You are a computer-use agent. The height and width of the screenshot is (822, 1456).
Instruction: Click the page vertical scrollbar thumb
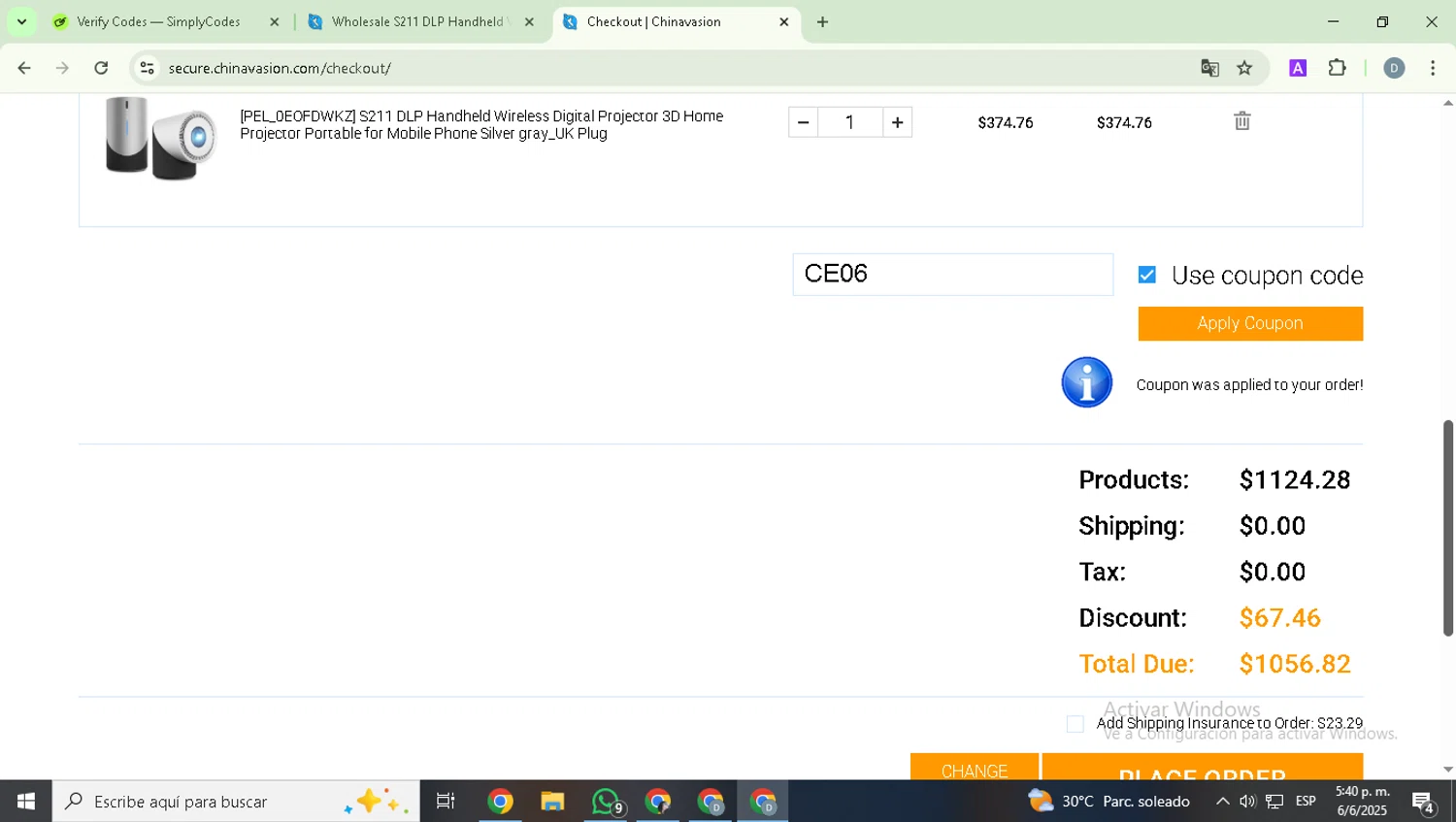(x=1448, y=528)
